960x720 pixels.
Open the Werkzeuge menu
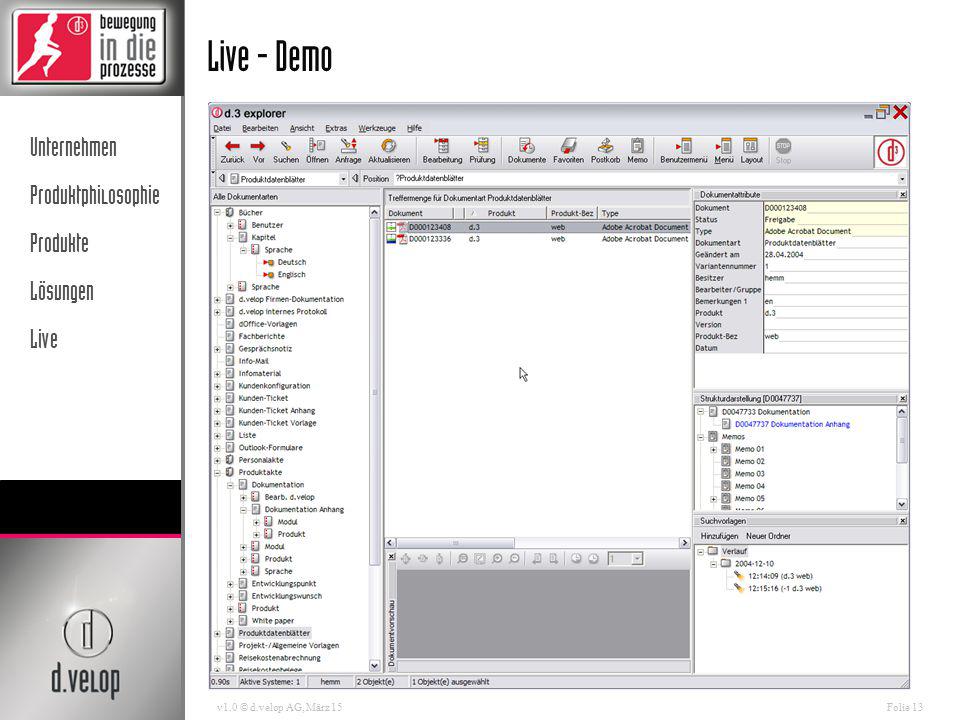377,129
